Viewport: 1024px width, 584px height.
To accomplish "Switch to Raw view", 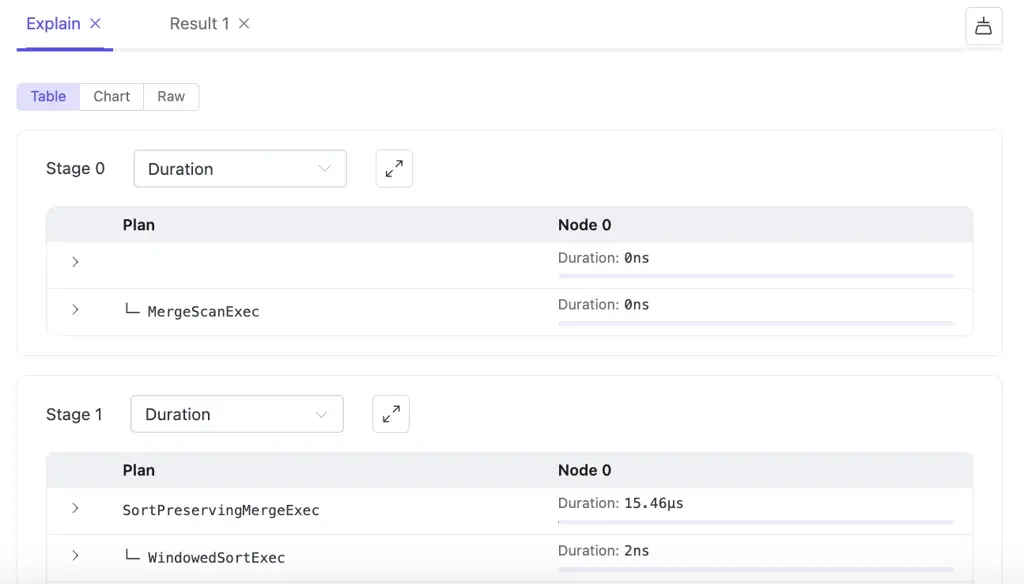I will click(171, 96).
